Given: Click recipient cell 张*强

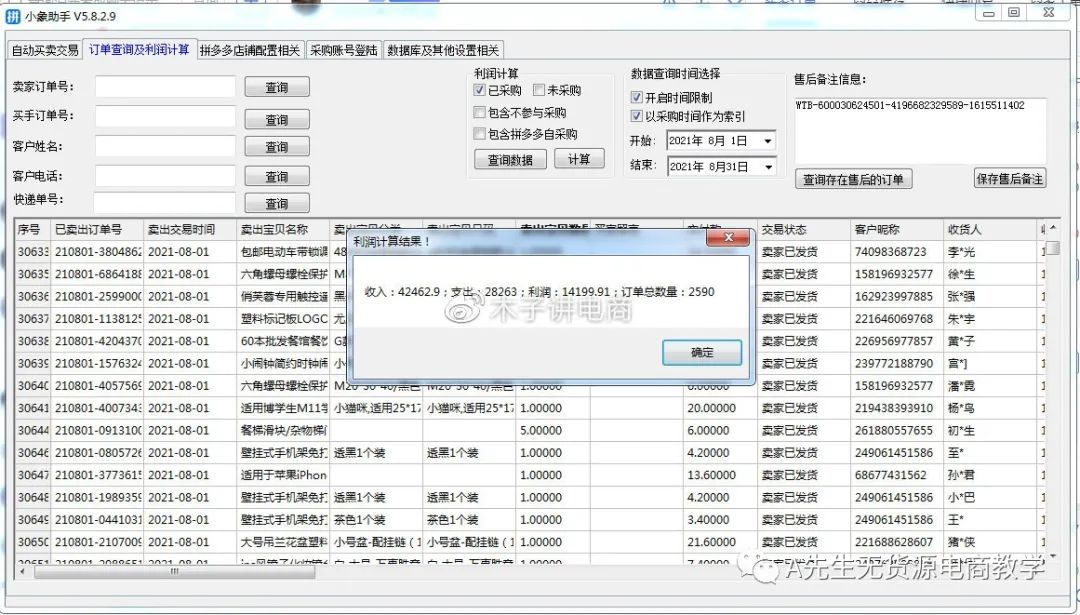Looking at the screenshot, I should pos(990,296).
